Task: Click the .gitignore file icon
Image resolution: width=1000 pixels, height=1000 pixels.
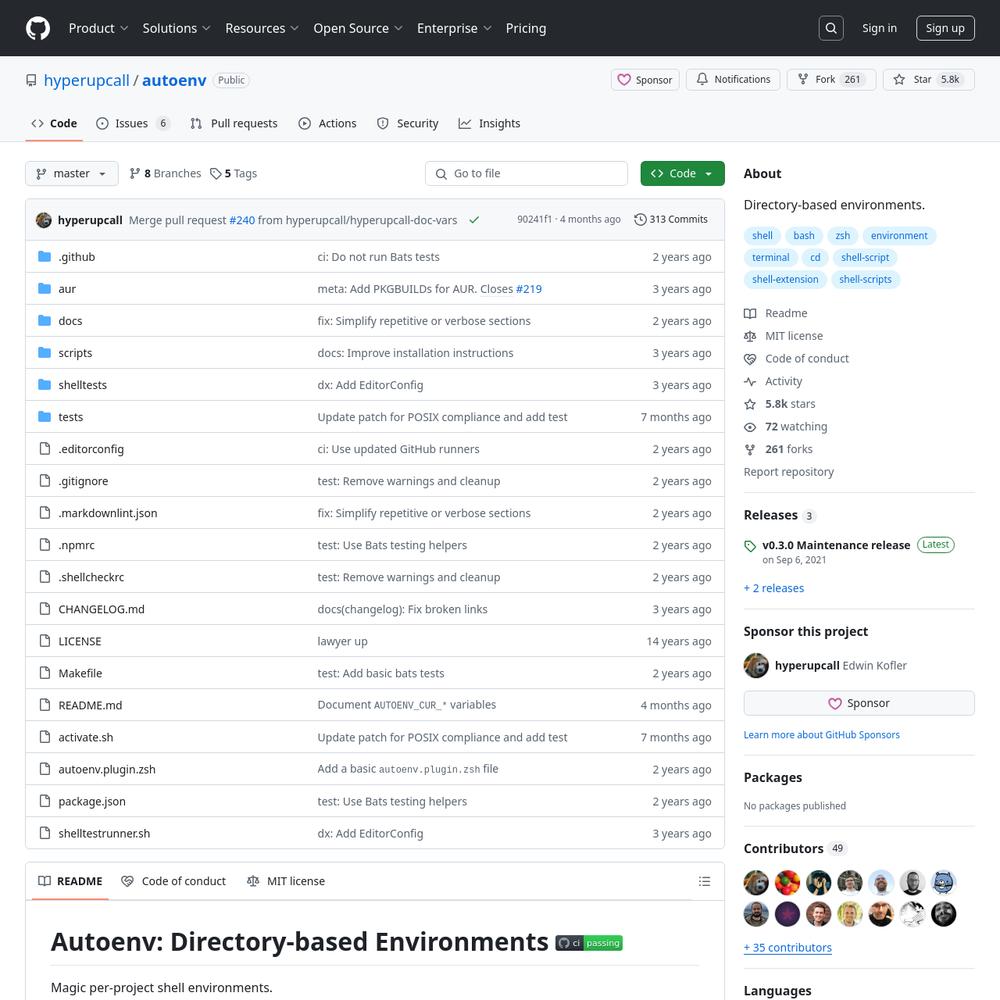Action: click(45, 480)
